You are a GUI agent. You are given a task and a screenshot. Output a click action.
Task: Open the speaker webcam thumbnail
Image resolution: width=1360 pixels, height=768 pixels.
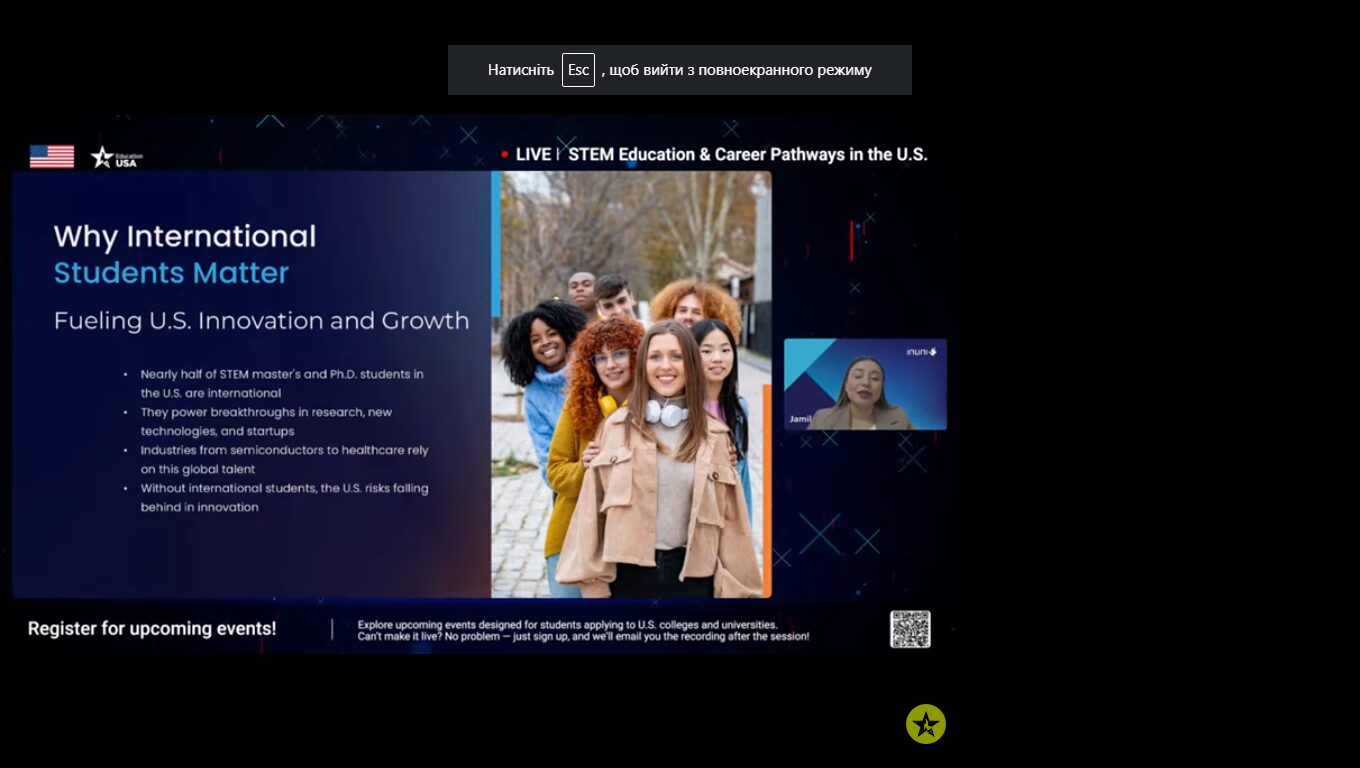(x=865, y=384)
